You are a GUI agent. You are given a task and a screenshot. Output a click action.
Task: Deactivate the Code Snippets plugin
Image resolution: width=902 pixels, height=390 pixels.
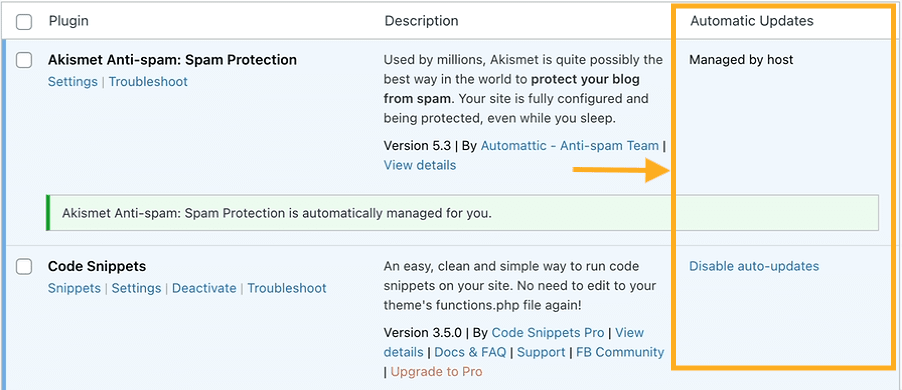point(204,288)
